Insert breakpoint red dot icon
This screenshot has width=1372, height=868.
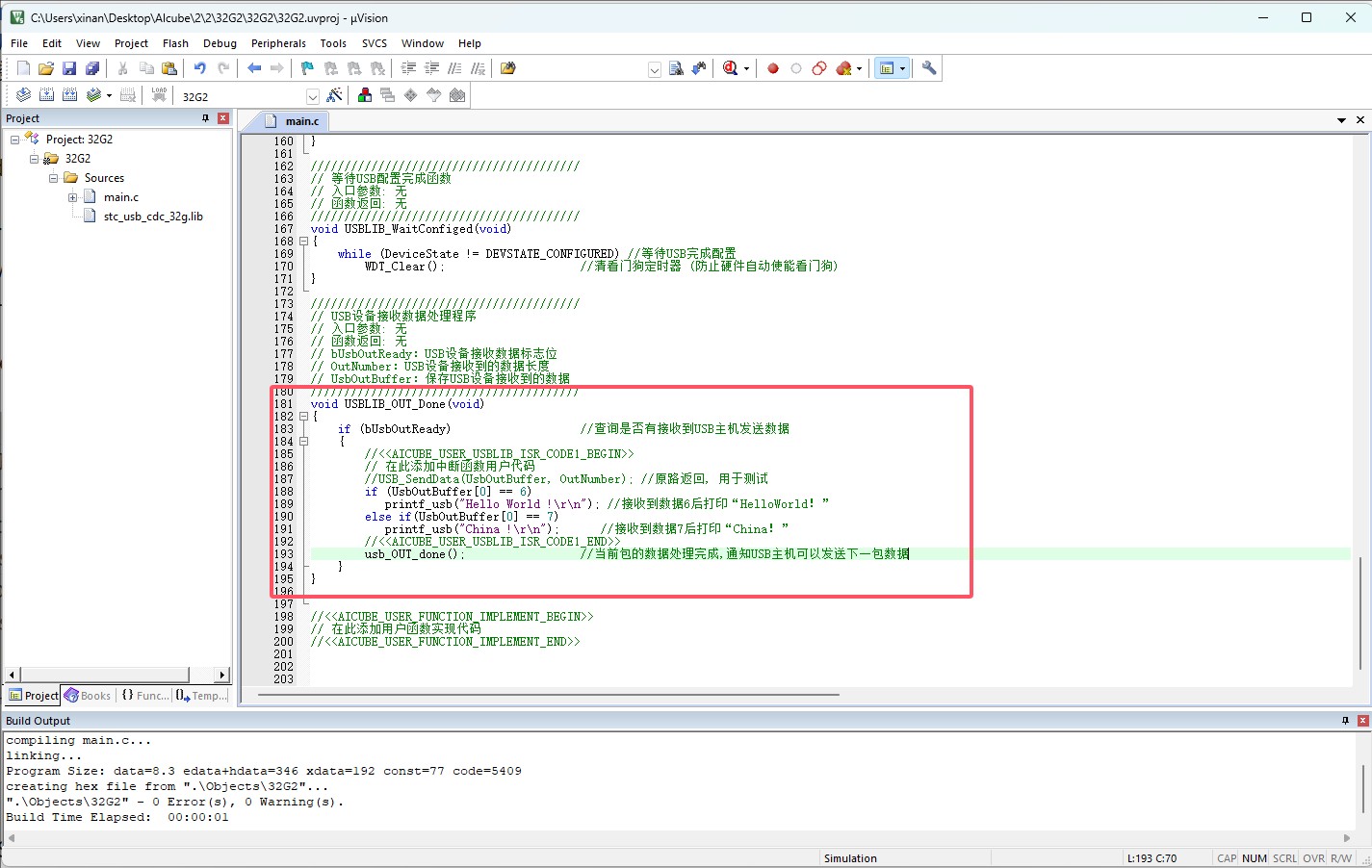pyautogui.click(x=772, y=68)
